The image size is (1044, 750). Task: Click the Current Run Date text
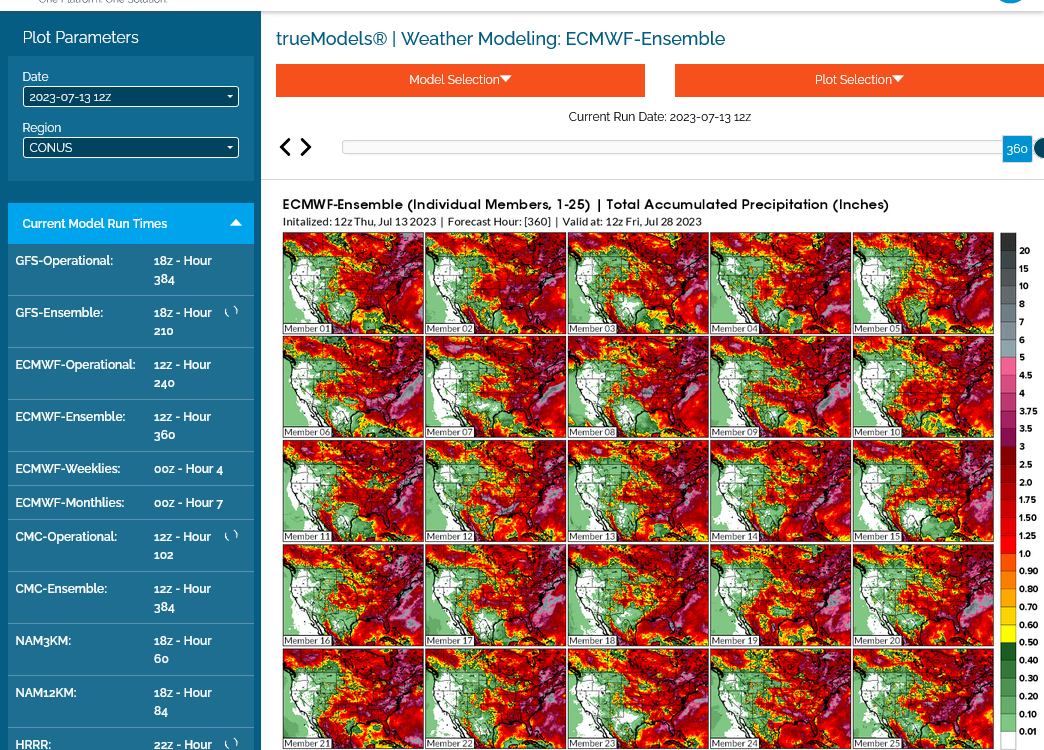pos(659,117)
